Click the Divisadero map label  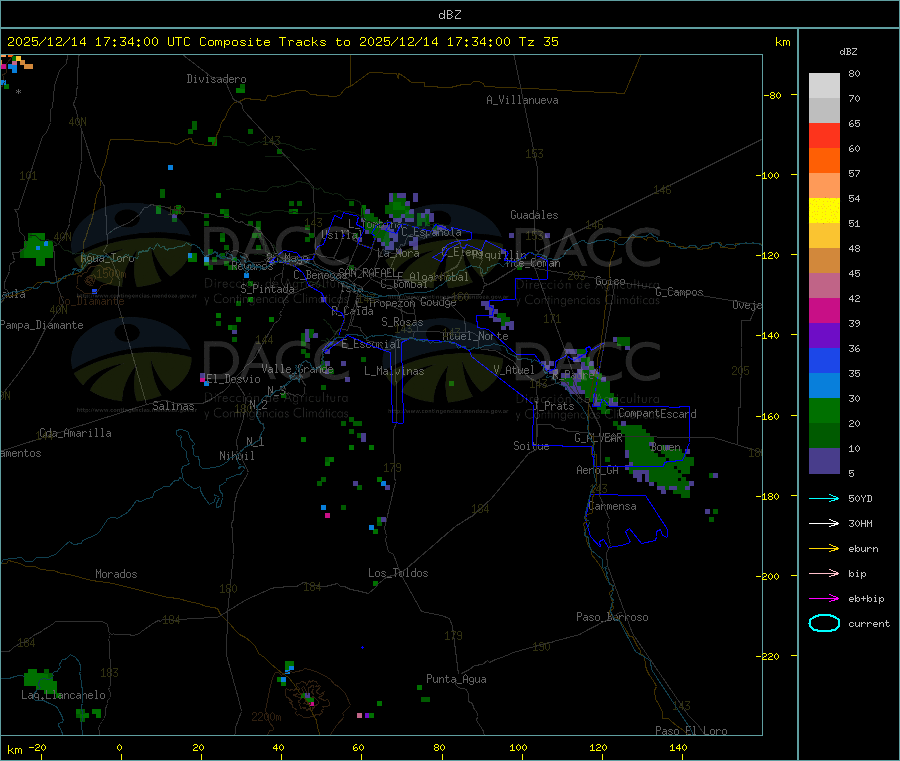coord(216,79)
